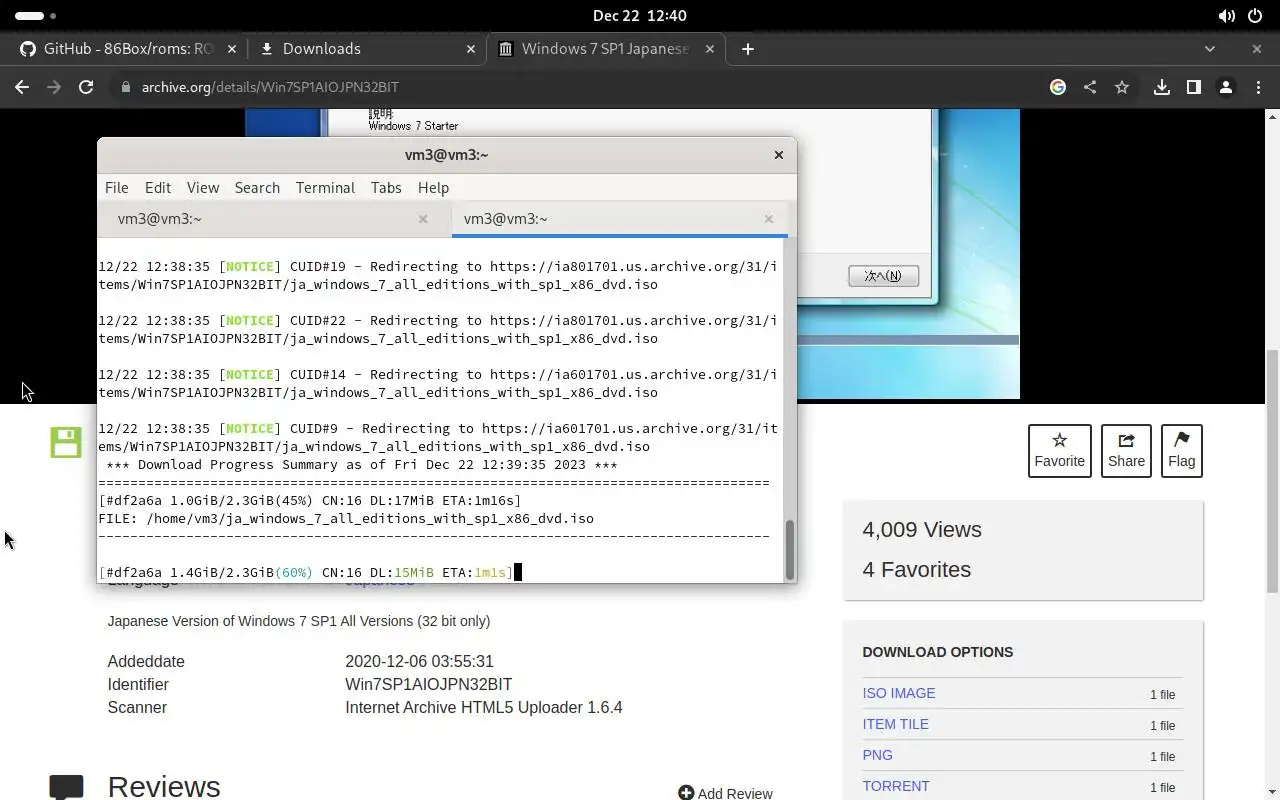
Task: Click the next button in installer screenshot
Action: [883, 276]
